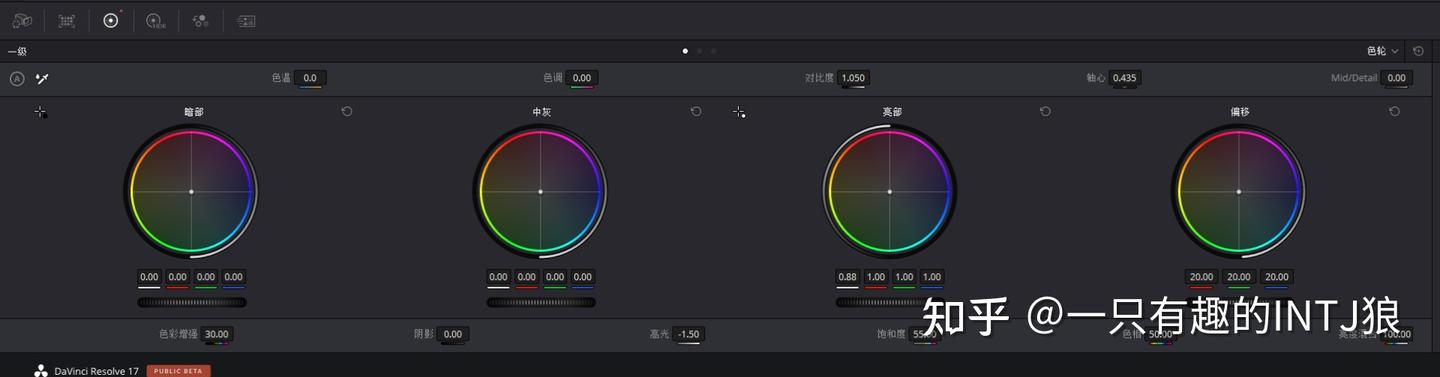The image size is (1440, 377).
Task: Click the 中灰 luminance value 0.00
Action: click(498, 277)
